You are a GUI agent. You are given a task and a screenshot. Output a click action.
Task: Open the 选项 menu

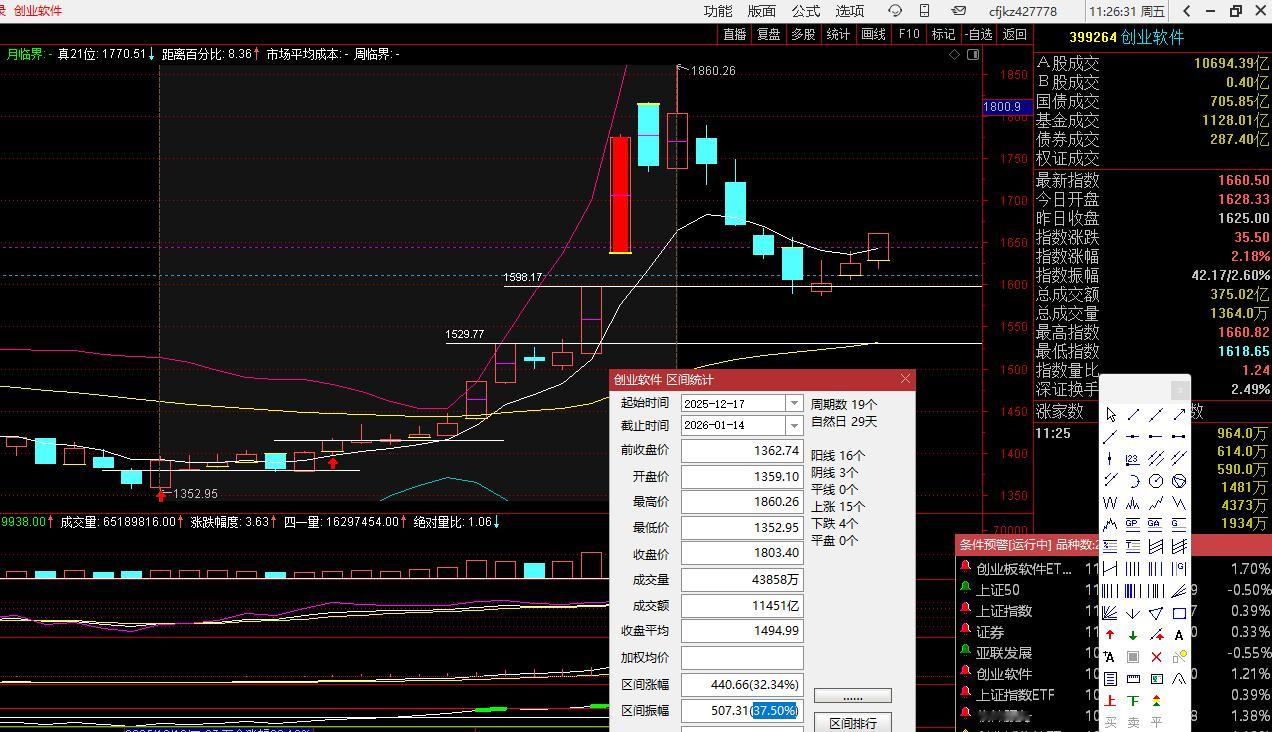point(850,11)
